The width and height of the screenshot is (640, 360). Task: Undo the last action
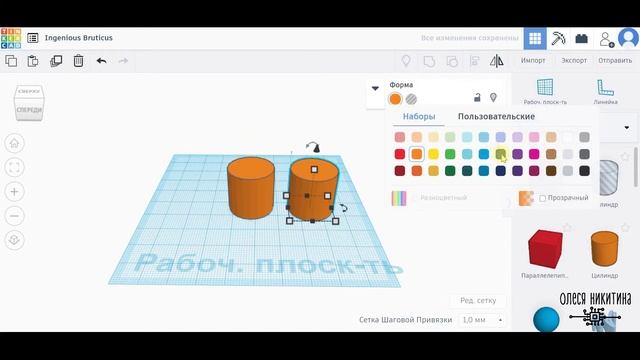pyautogui.click(x=102, y=61)
